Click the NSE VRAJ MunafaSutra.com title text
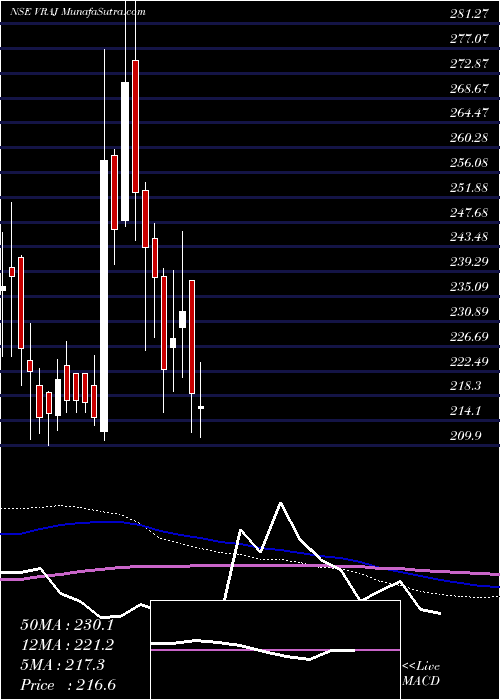Screen dimensions: 500x700 (x=78, y=12)
